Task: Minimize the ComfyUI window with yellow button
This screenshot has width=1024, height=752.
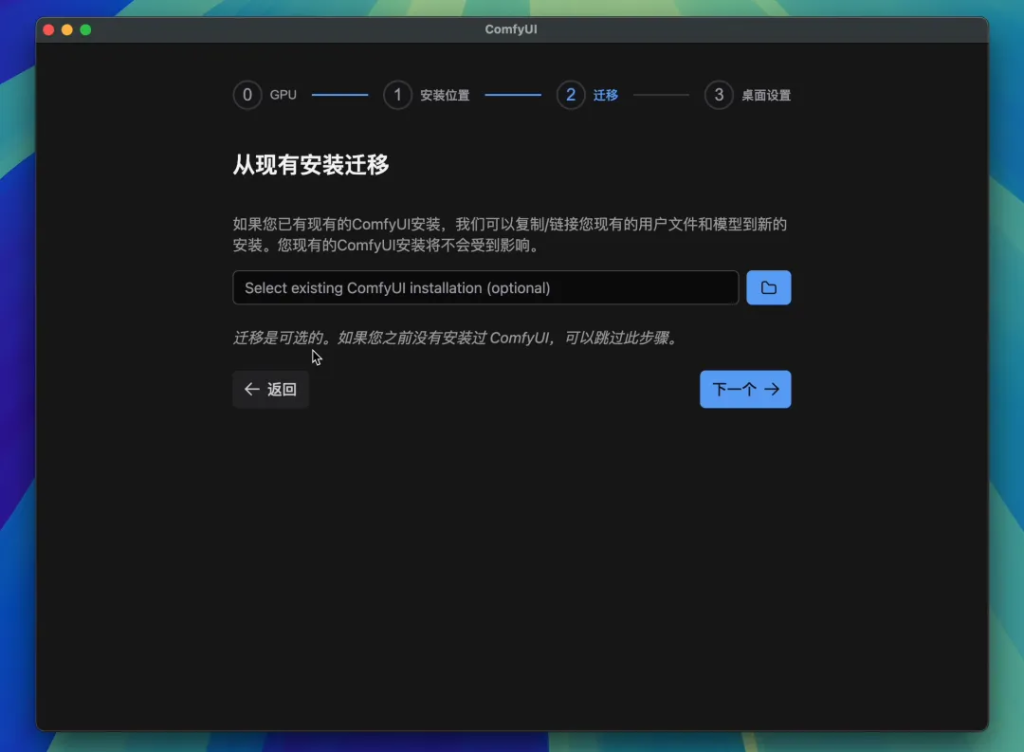Action: tap(67, 29)
